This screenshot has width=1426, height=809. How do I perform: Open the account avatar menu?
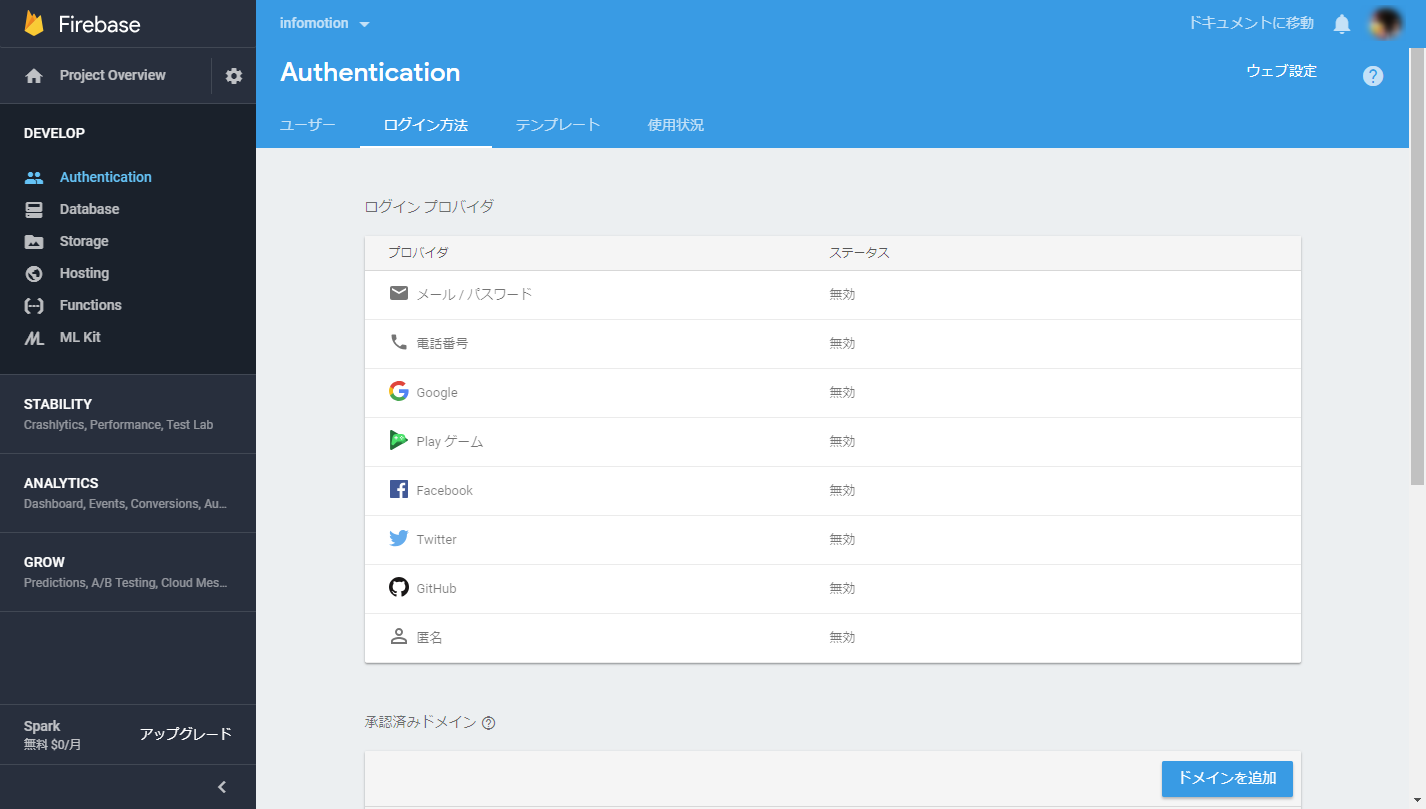[1384, 22]
